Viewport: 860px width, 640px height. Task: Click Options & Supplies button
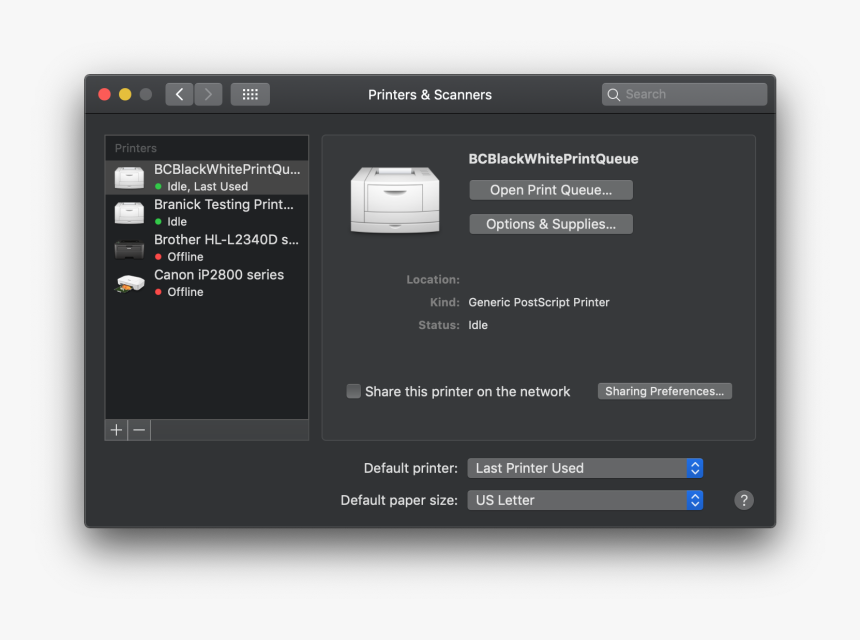pyautogui.click(x=551, y=224)
